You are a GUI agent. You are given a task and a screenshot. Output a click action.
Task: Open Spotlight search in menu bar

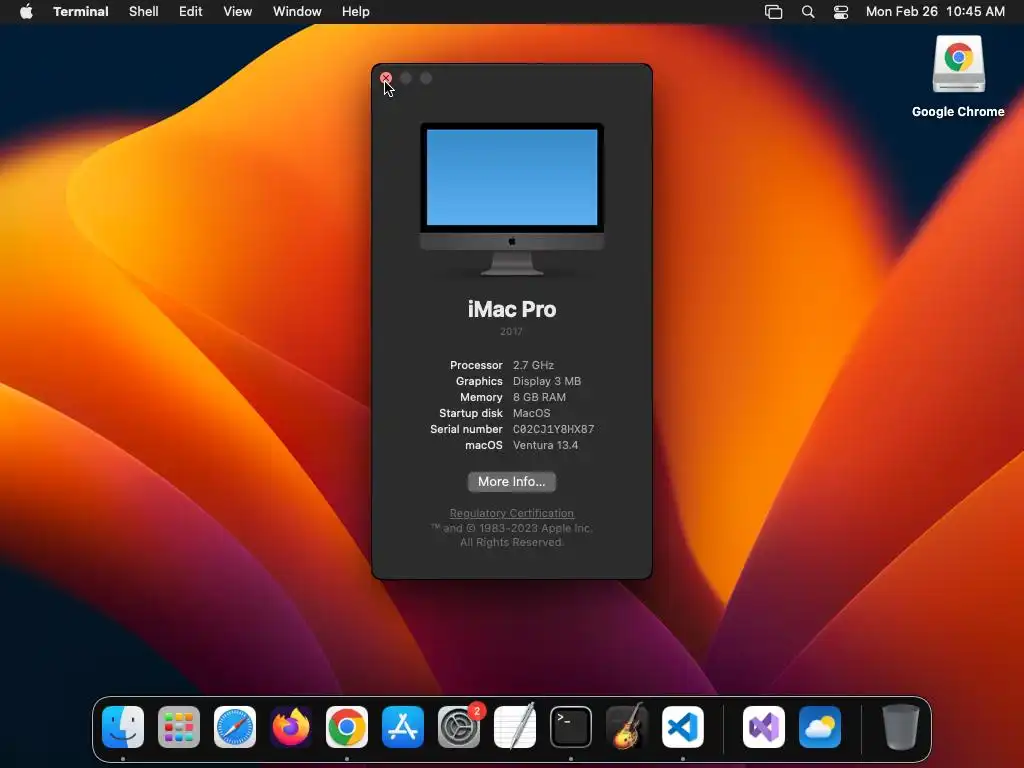808,12
